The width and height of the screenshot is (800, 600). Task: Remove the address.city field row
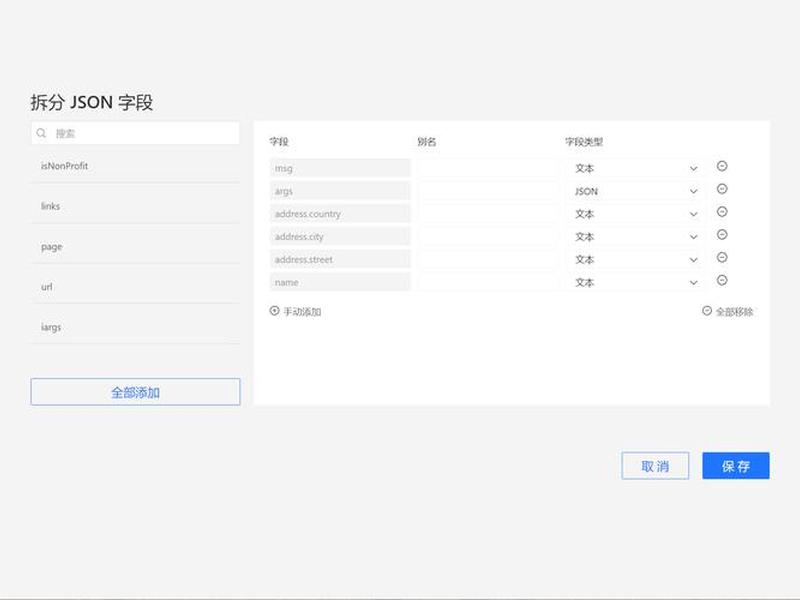point(722,235)
